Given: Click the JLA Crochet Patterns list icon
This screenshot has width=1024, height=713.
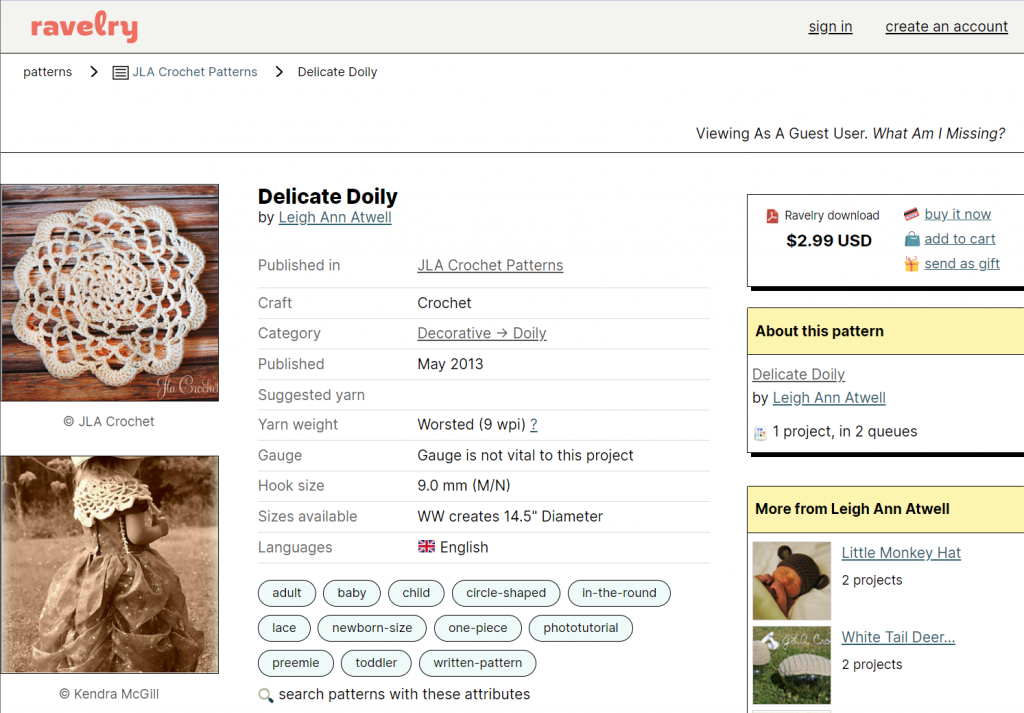Looking at the screenshot, I should (x=120, y=72).
